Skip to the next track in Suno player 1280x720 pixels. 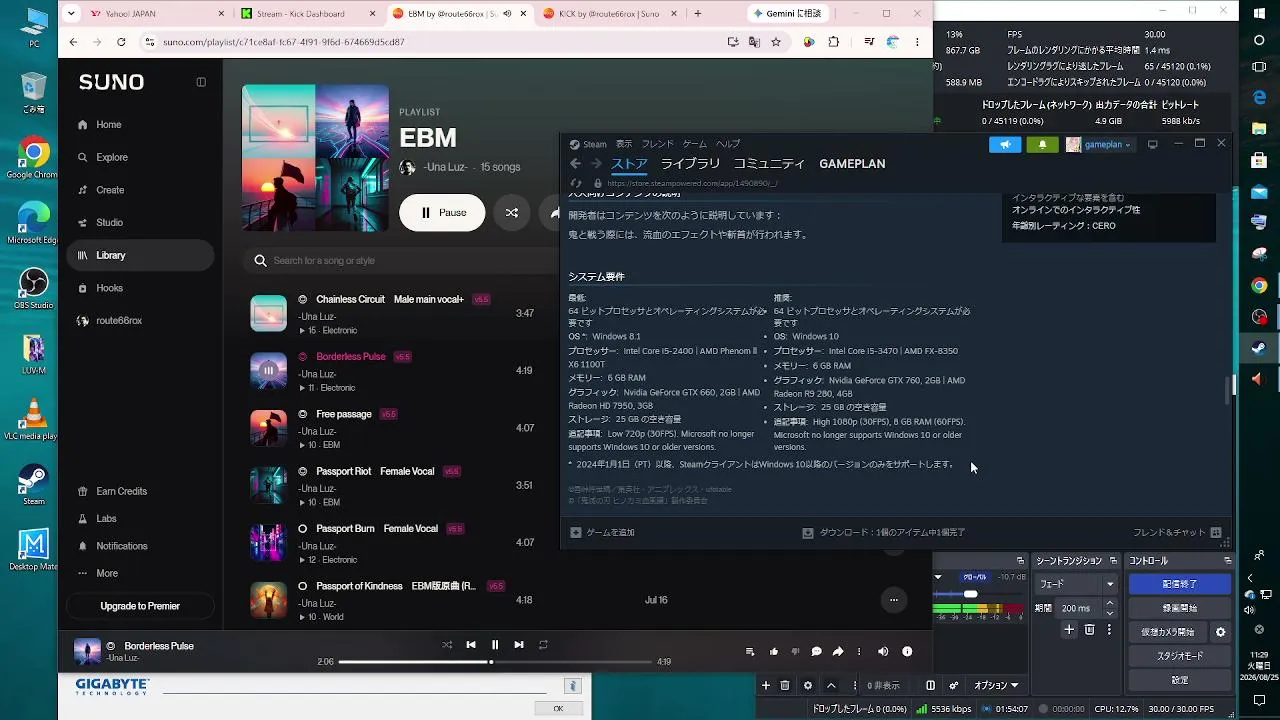point(518,645)
